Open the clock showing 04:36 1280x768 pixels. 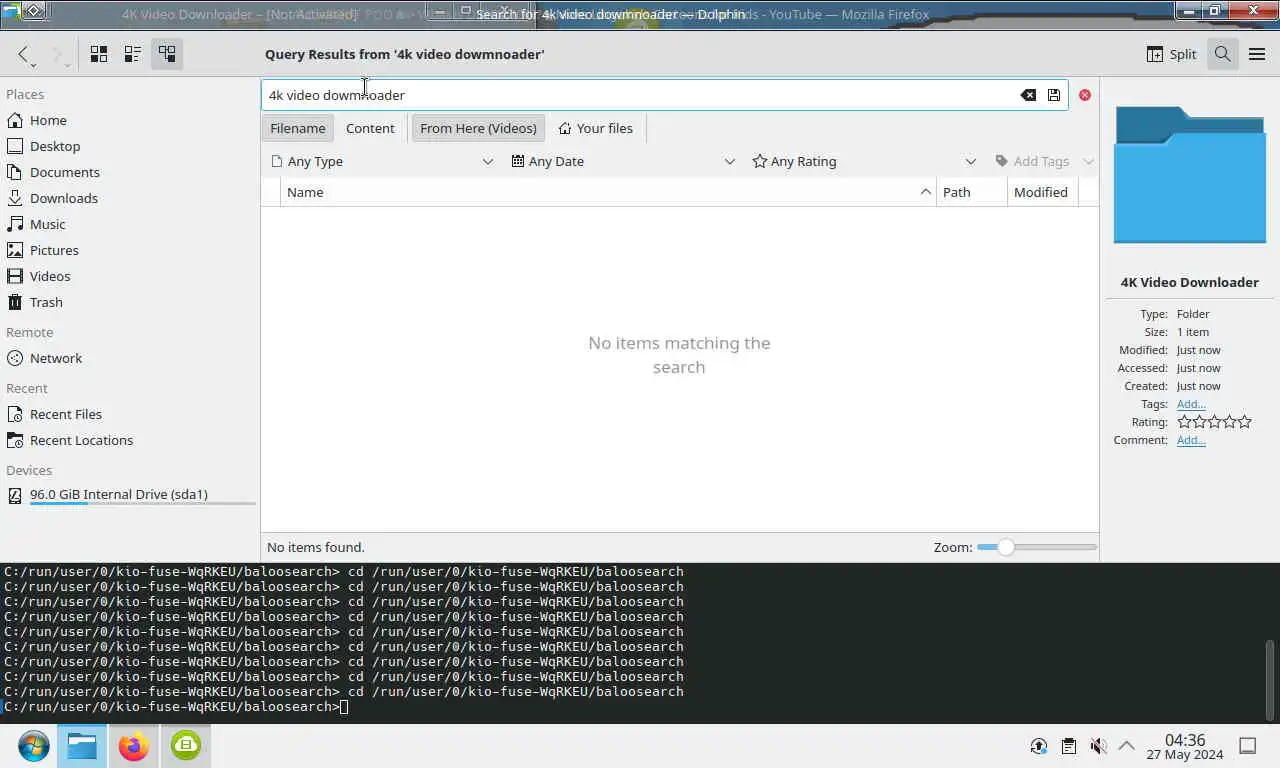(x=1185, y=746)
